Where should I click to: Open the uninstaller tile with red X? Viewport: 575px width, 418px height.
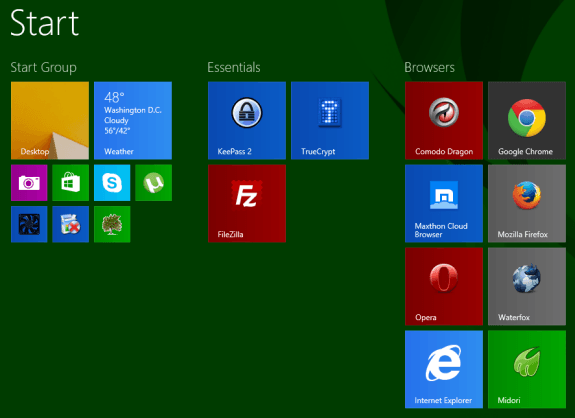tap(70, 224)
